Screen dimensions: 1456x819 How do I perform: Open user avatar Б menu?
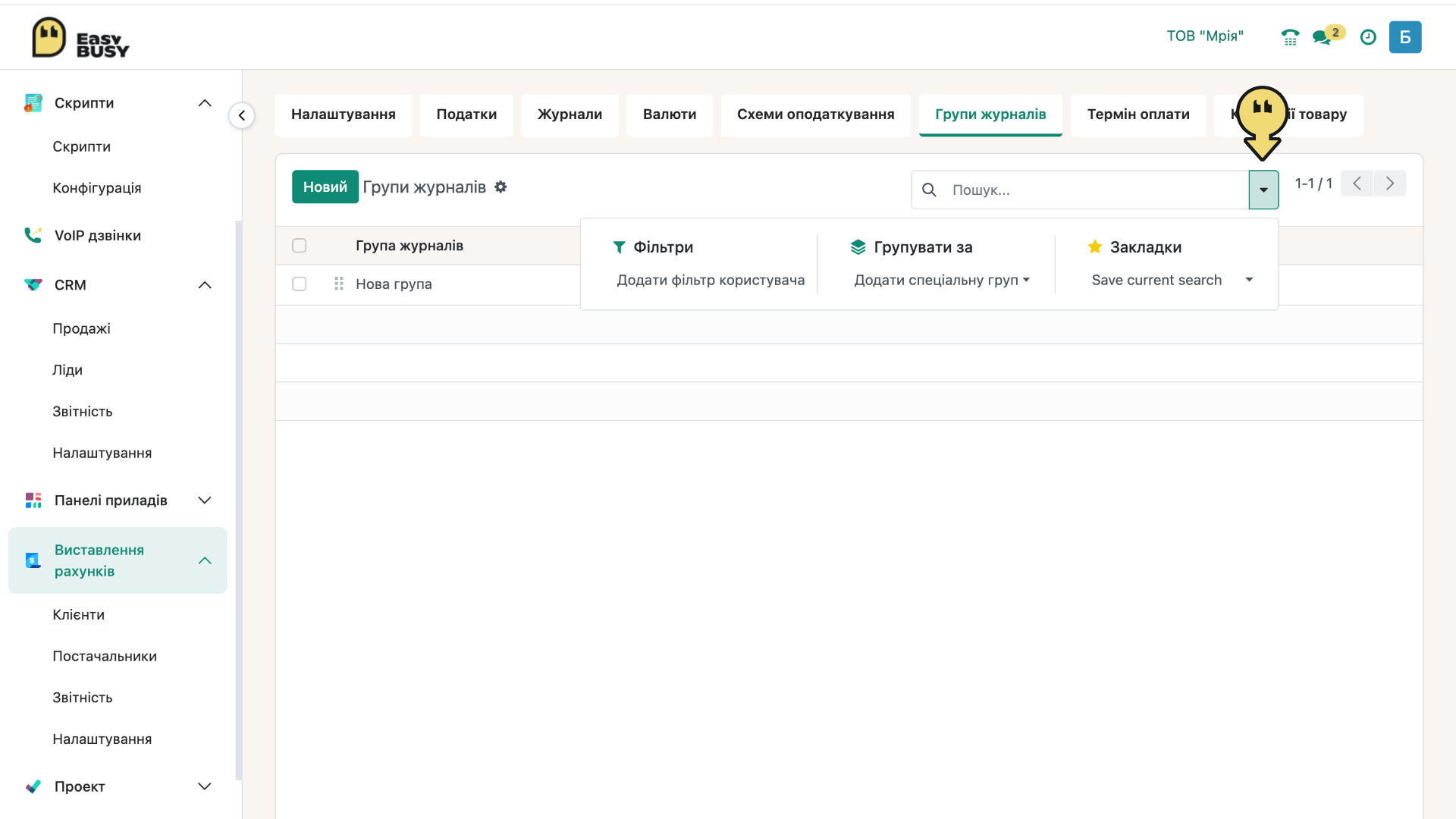coord(1405,37)
